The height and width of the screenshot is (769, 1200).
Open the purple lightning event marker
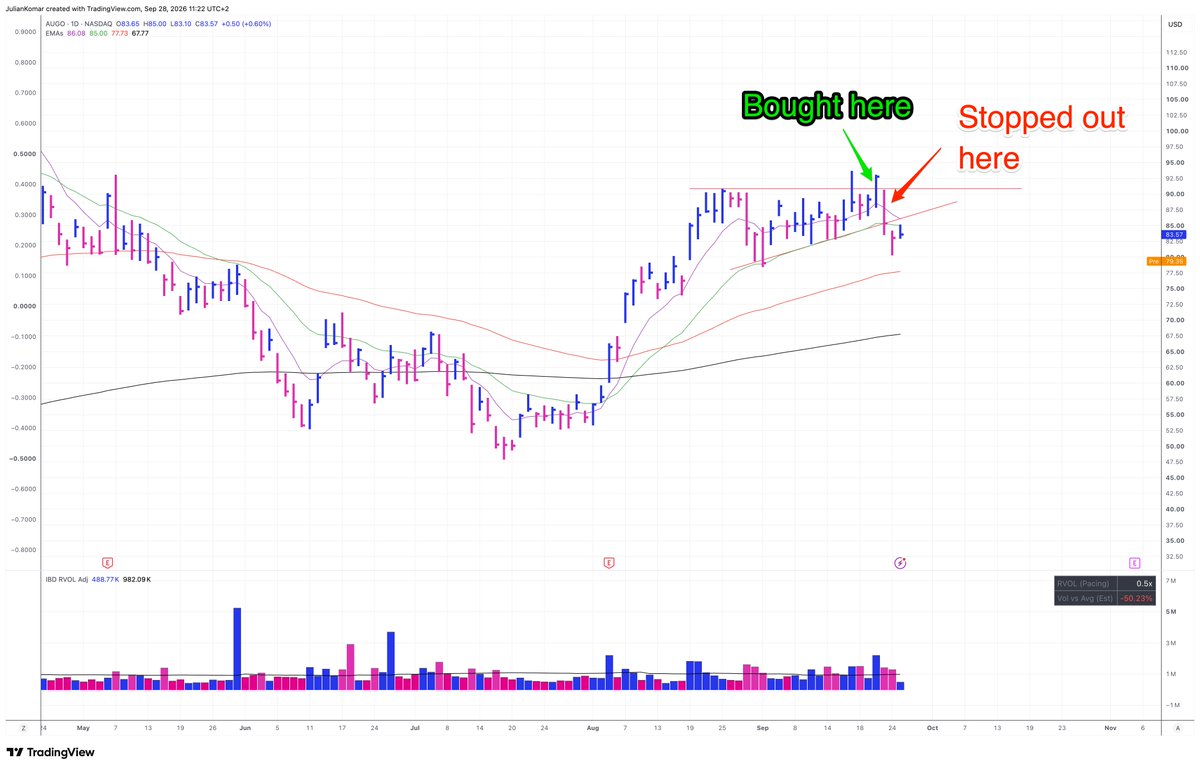899,562
